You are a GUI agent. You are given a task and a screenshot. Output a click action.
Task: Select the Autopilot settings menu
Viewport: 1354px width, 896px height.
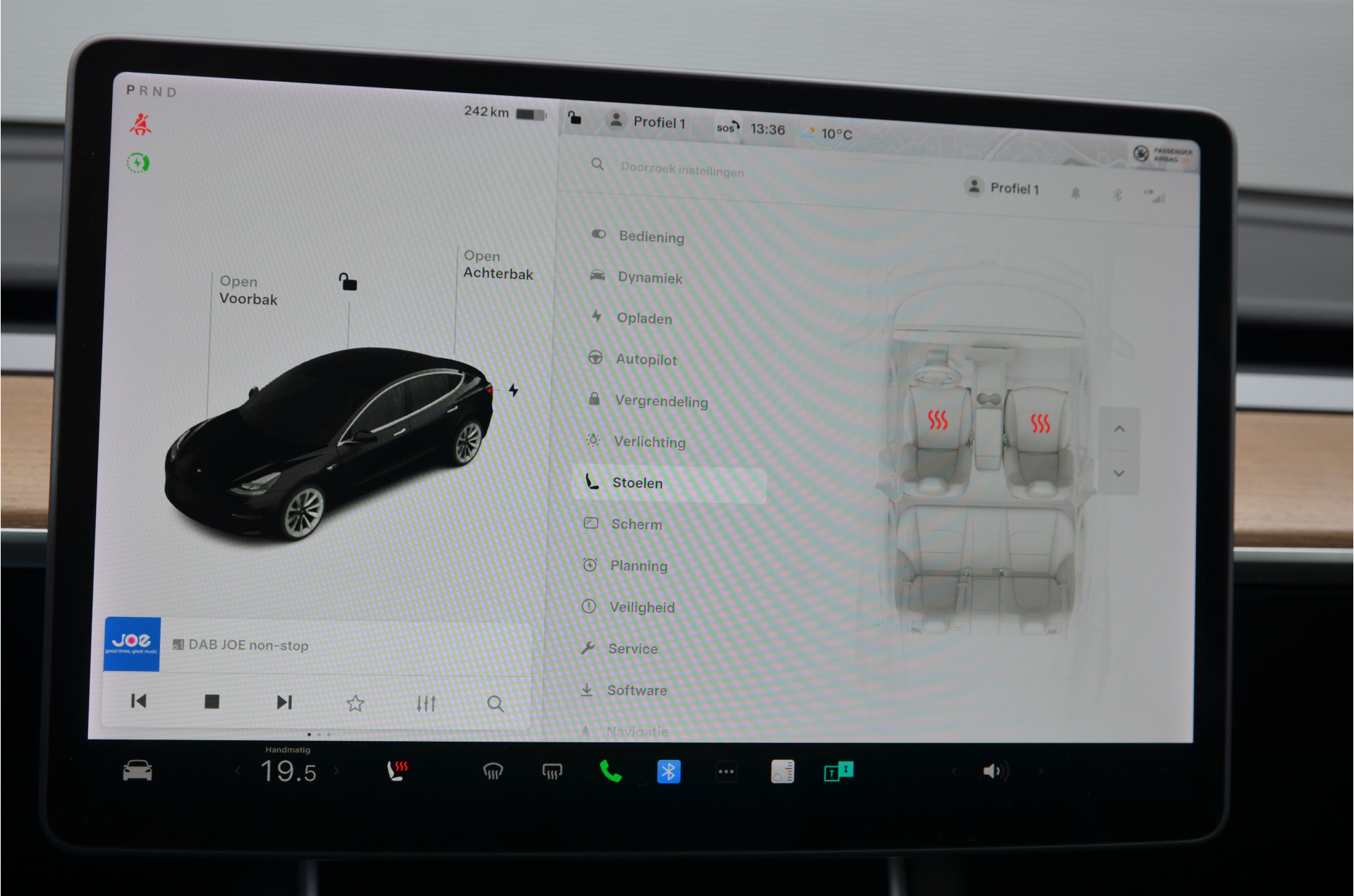coord(645,359)
